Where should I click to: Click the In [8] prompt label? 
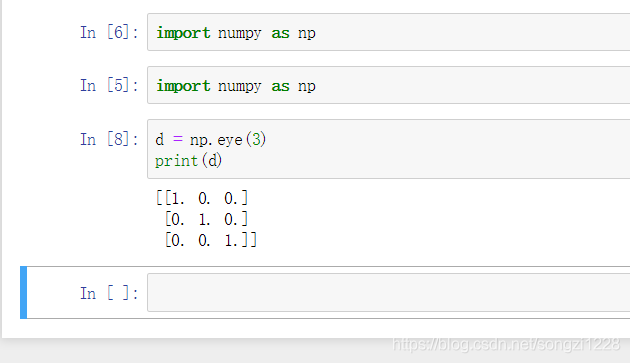pos(109,139)
